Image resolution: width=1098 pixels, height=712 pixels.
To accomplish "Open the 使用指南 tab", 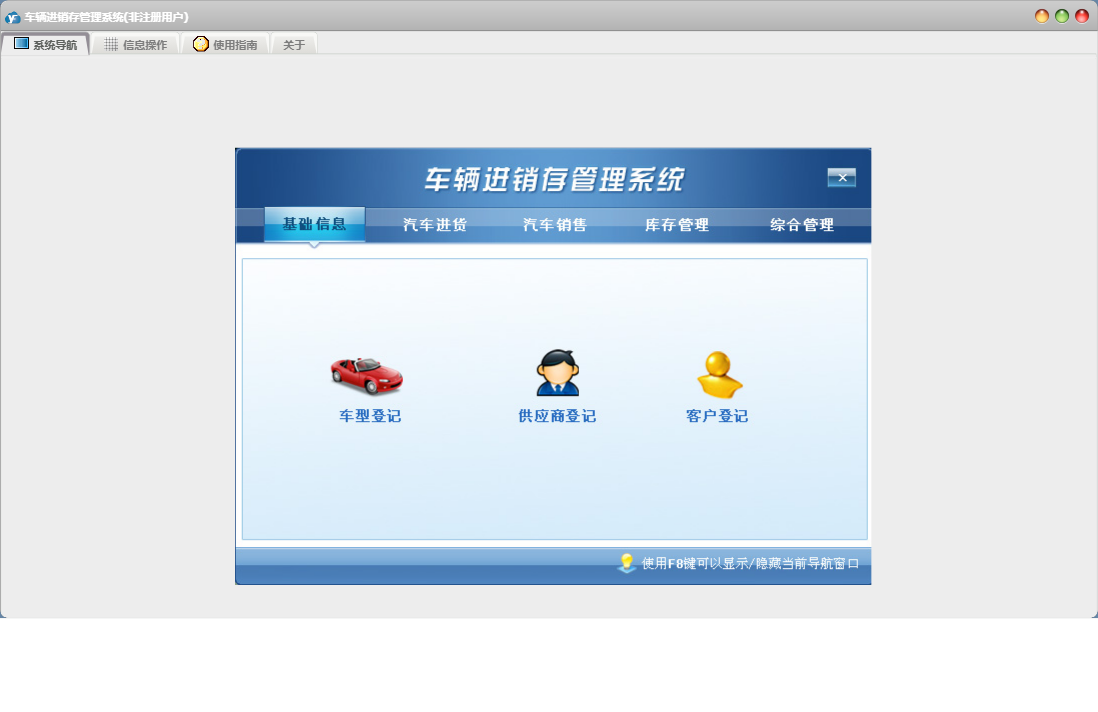I will [225, 45].
